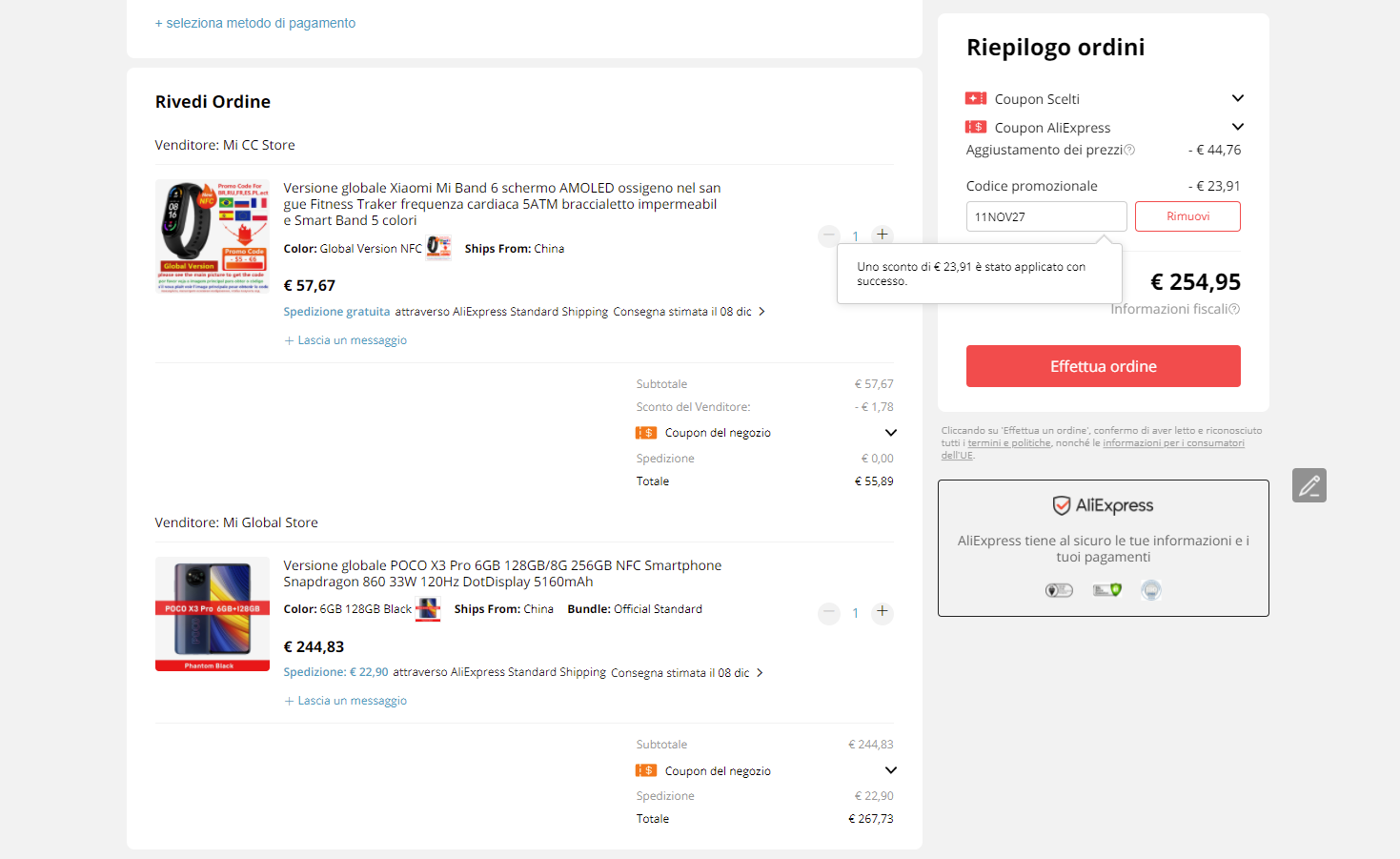Expand Mi Global Store Coupon del negozio
Viewport: 1400px width, 859px height.
(891, 770)
